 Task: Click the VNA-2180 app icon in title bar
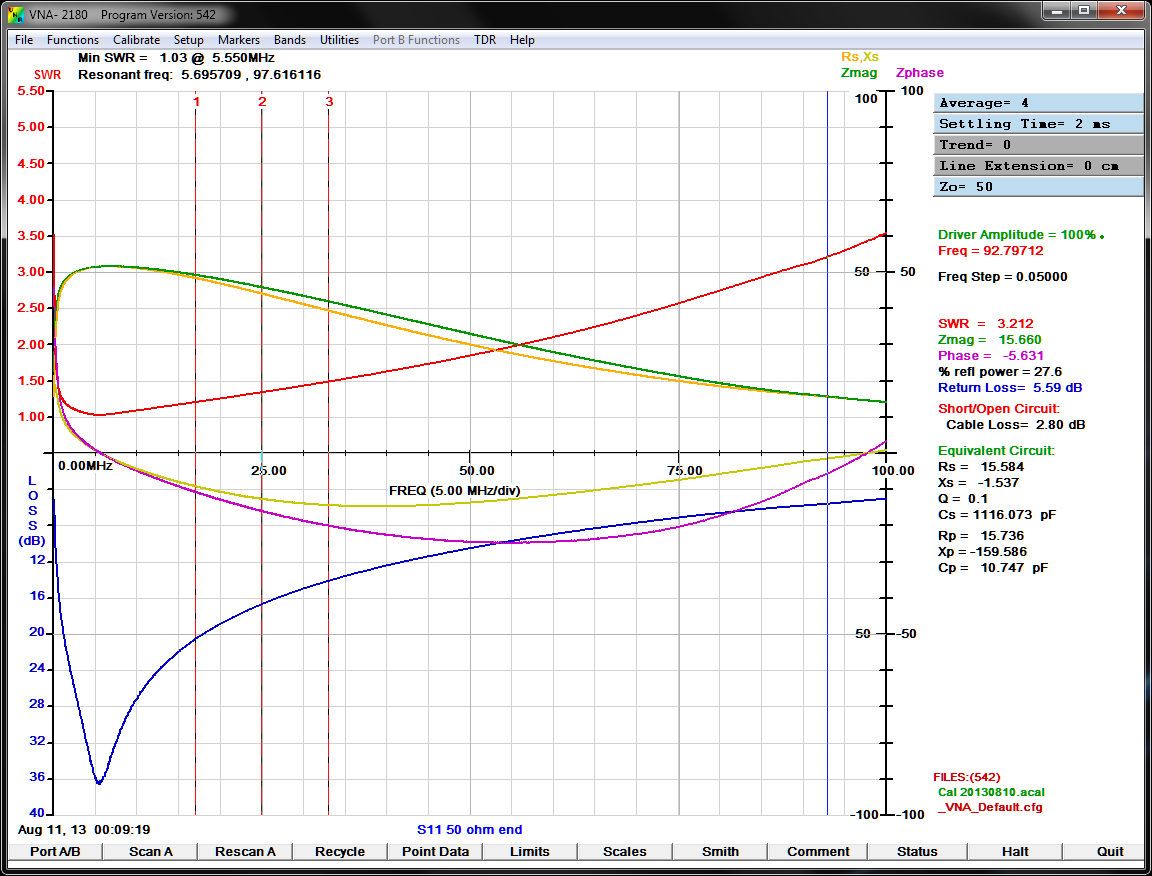point(15,15)
